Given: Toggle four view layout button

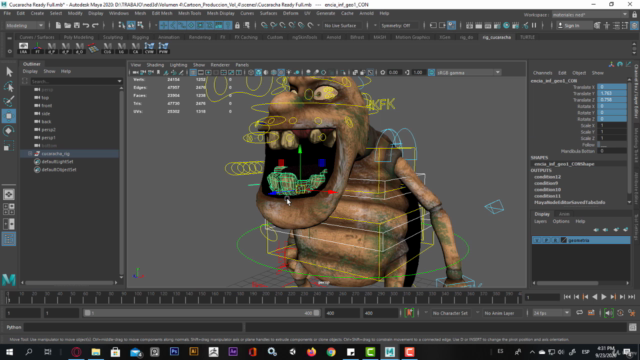Looking at the screenshot, I should [x=9, y=209].
